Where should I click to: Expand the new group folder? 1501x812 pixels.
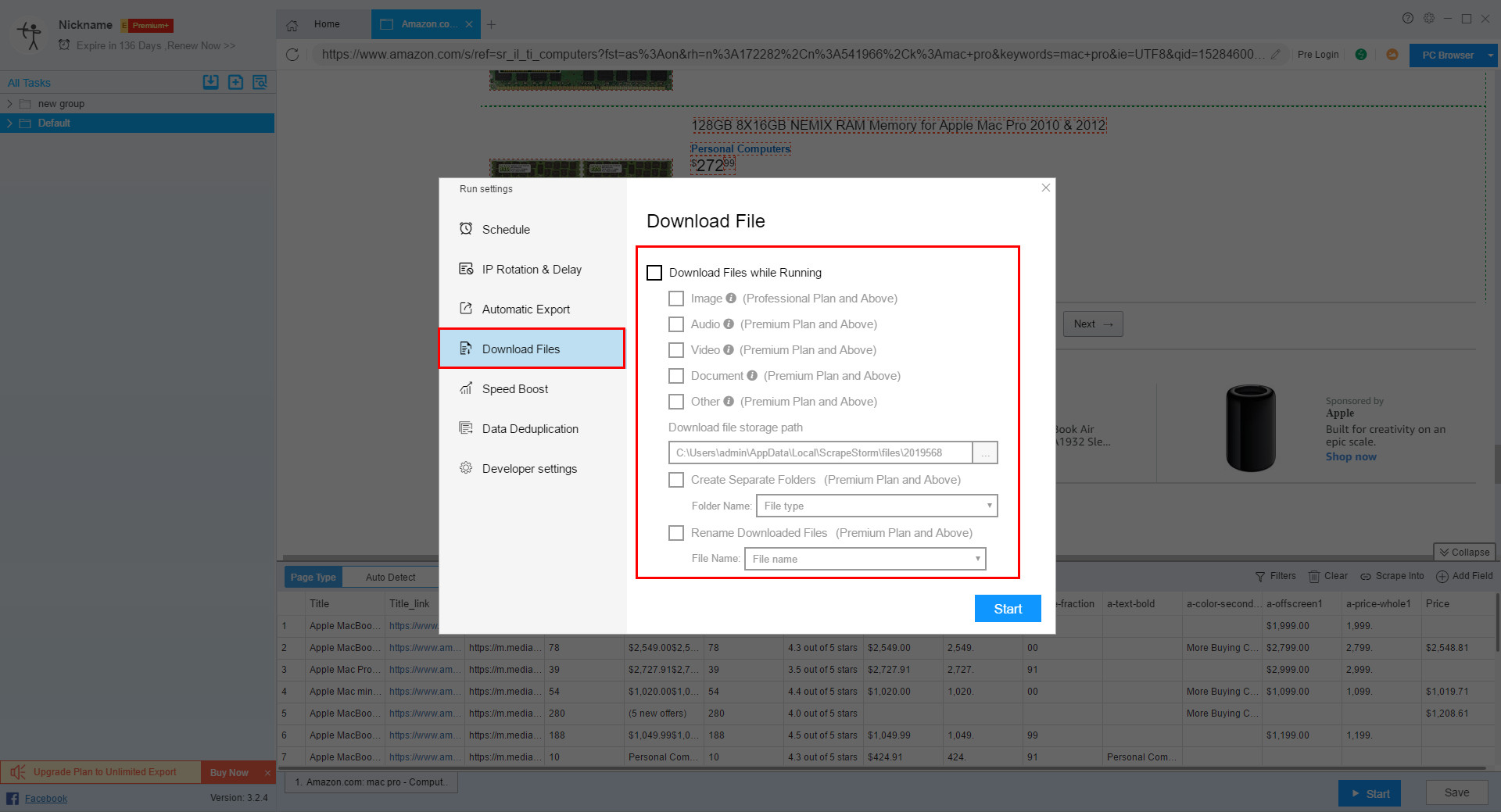9,103
